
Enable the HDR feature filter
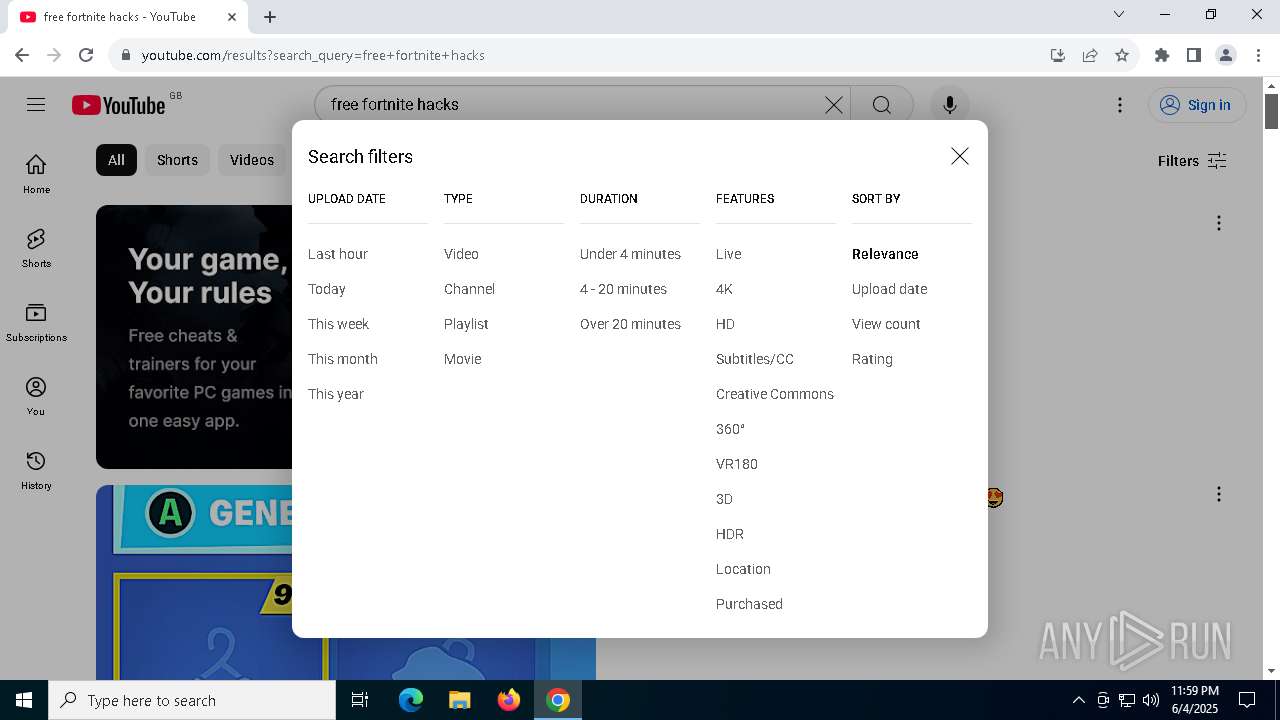730,534
